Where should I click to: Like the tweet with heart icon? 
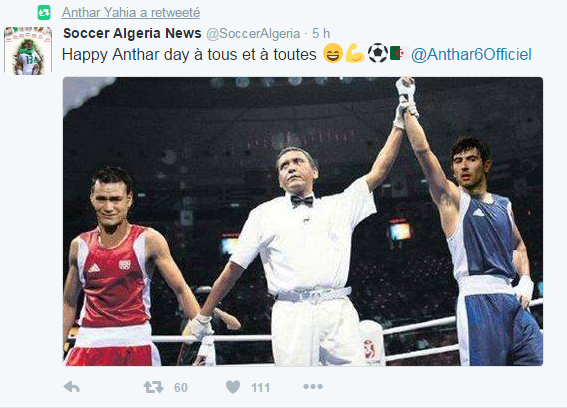click(233, 387)
